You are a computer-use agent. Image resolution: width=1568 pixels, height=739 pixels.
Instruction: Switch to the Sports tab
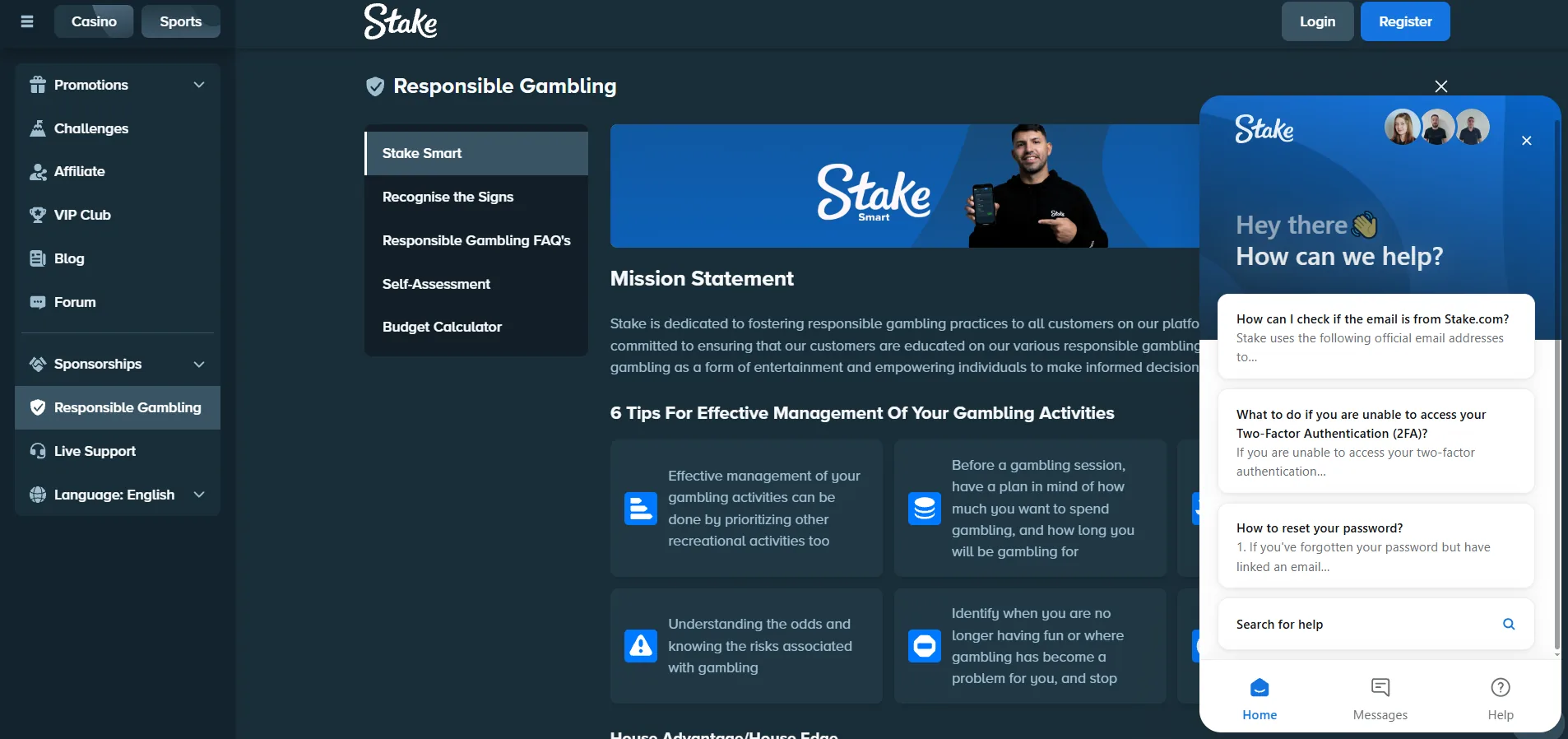pos(181,21)
